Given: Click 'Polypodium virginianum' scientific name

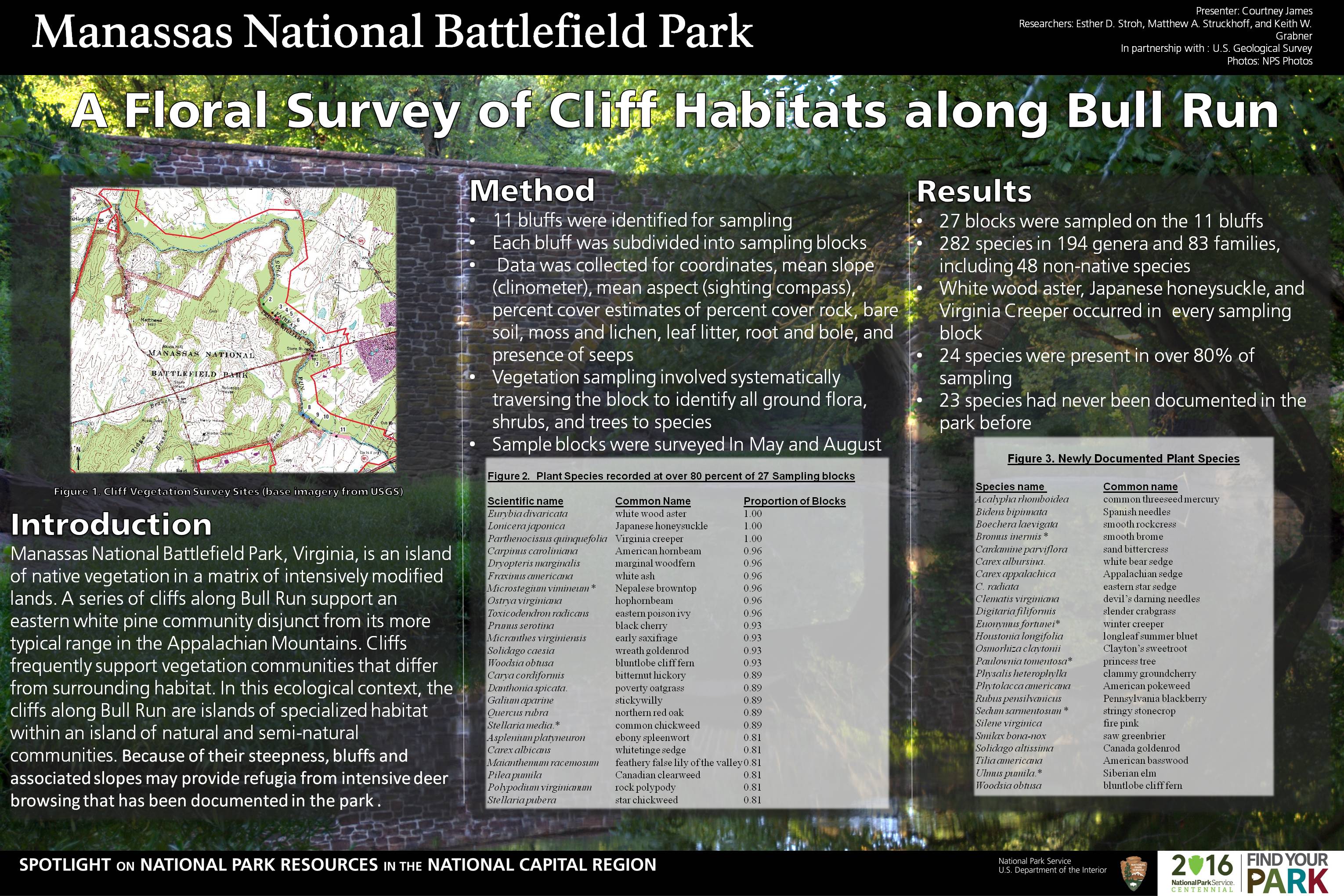Looking at the screenshot, I should tap(539, 788).
